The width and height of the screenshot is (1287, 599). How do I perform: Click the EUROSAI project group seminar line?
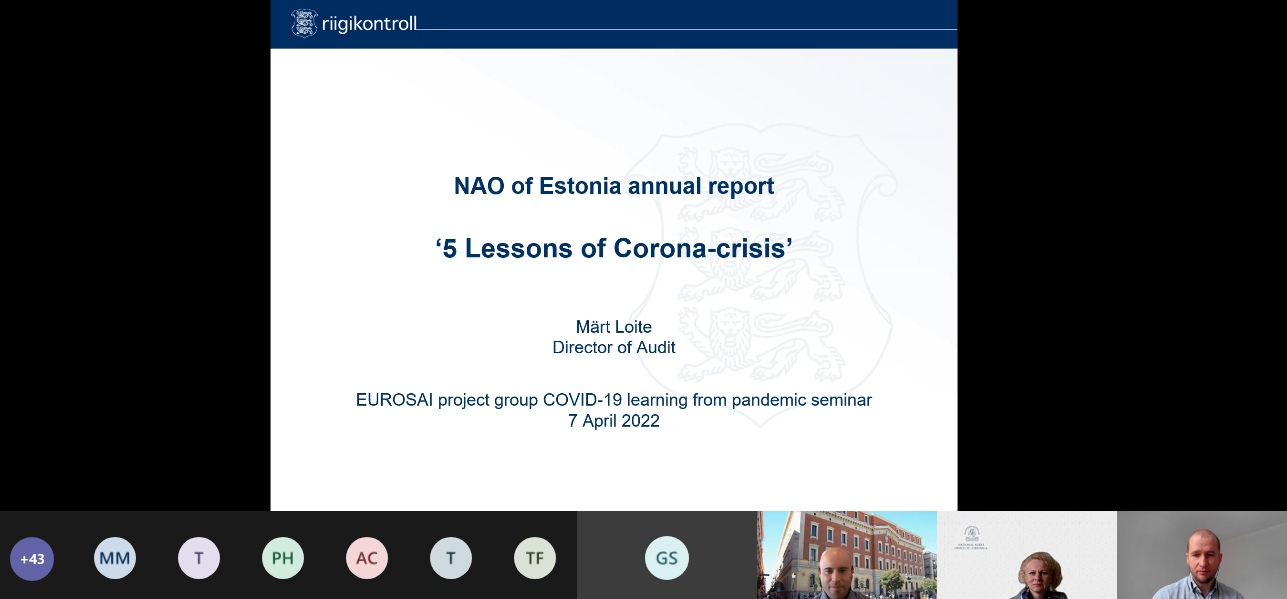[x=614, y=400]
